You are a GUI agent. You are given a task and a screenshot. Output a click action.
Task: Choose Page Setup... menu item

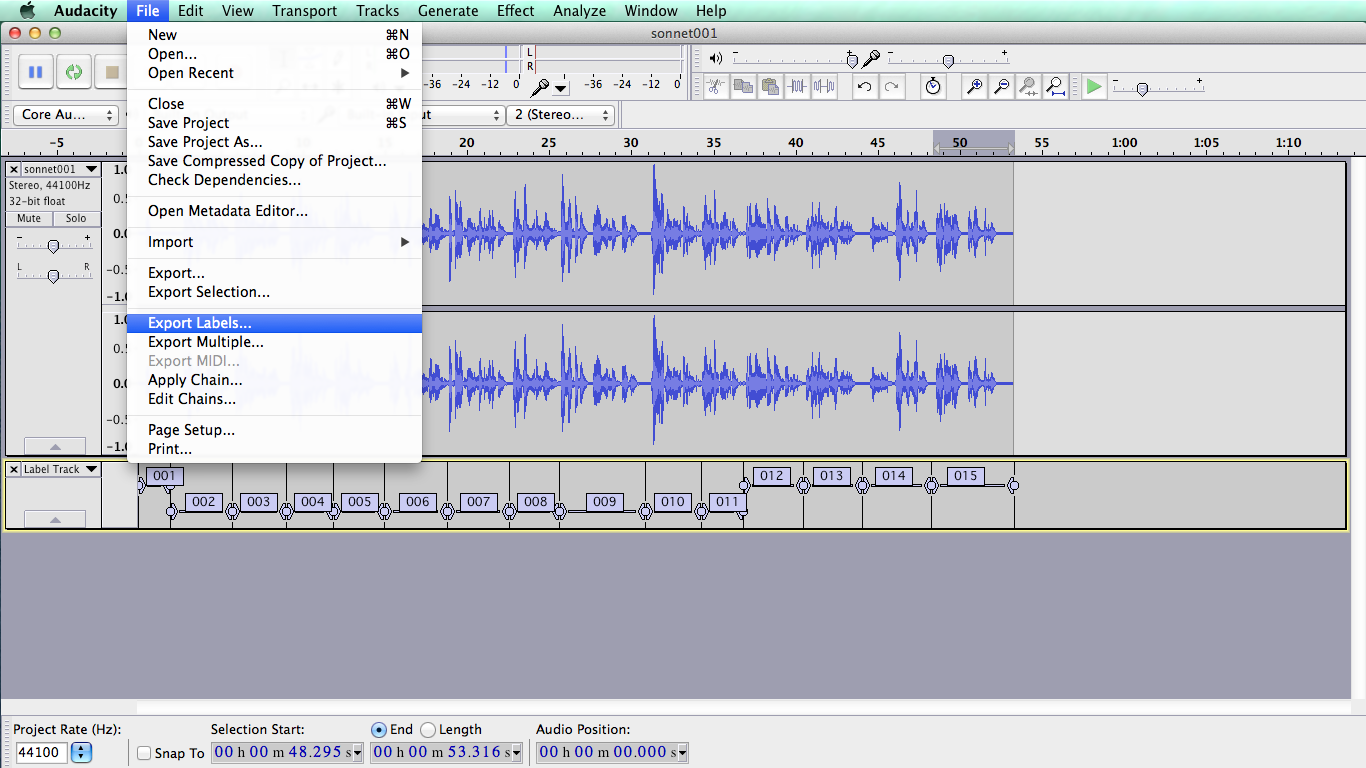pyautogui.click(x=274, y=430)
